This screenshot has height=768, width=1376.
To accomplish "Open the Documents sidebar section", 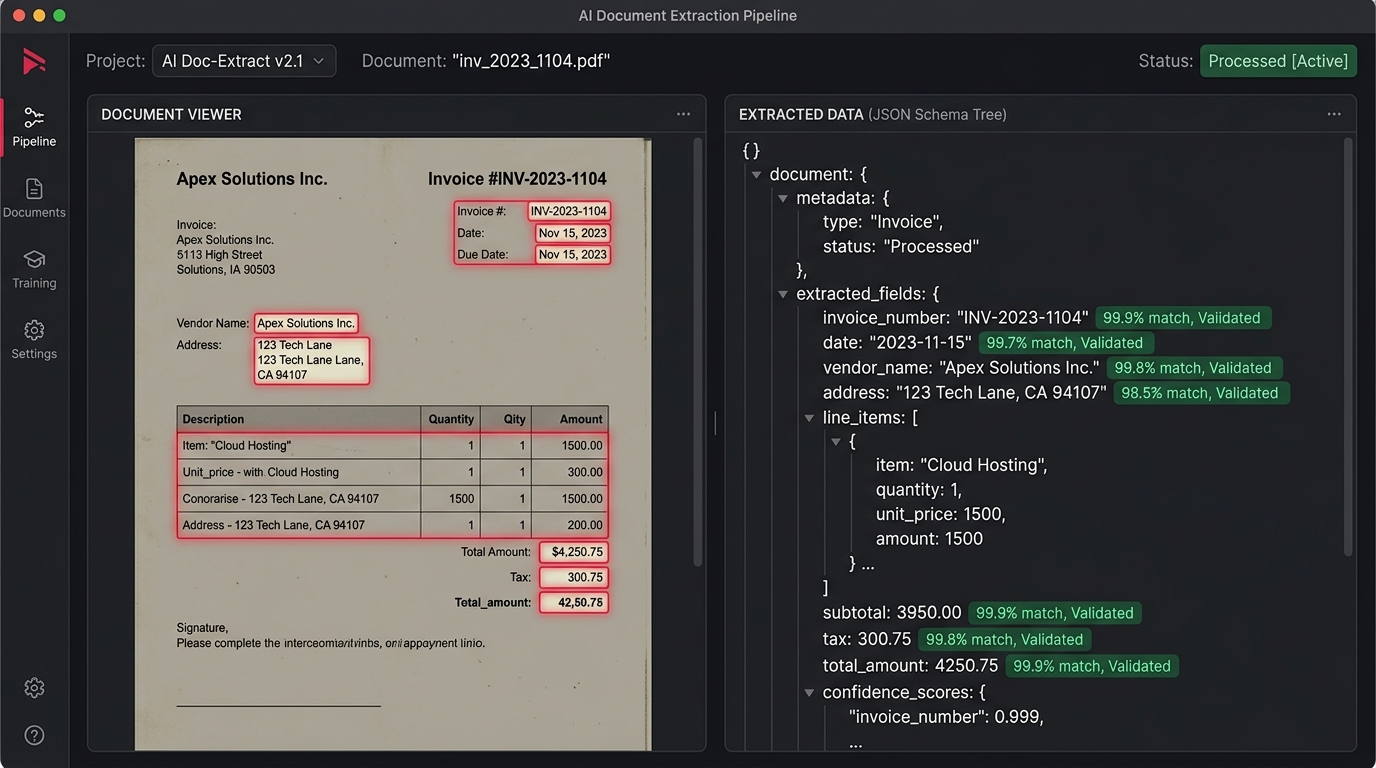I will (34, 198).
